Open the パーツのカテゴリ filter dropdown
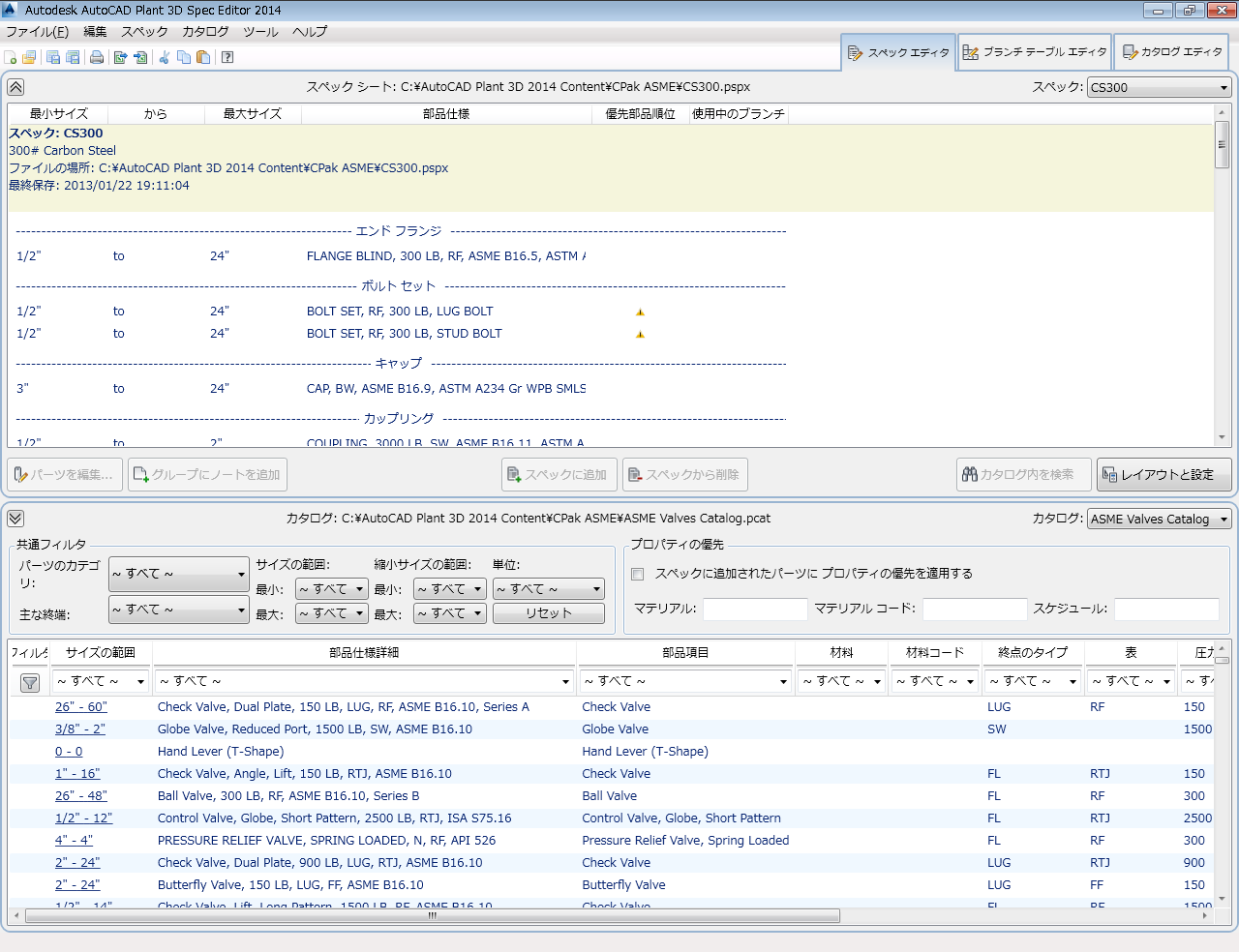The height and width of the screenshot is (952, 1239). (x=179, y=574)
